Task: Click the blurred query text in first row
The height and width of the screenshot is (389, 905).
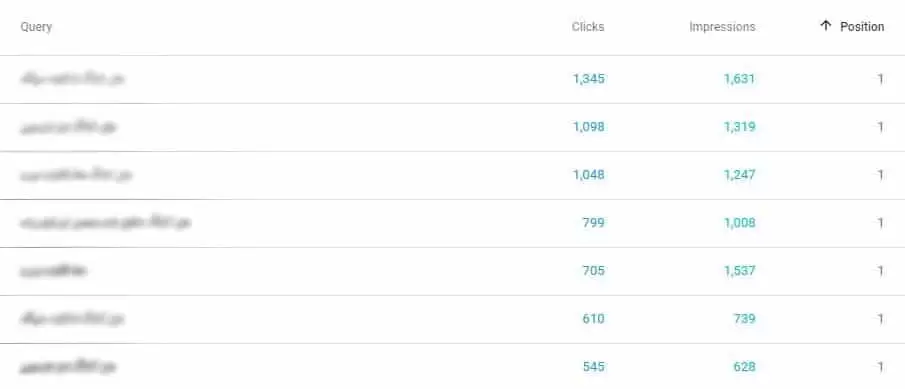Action: coord(72,78)
